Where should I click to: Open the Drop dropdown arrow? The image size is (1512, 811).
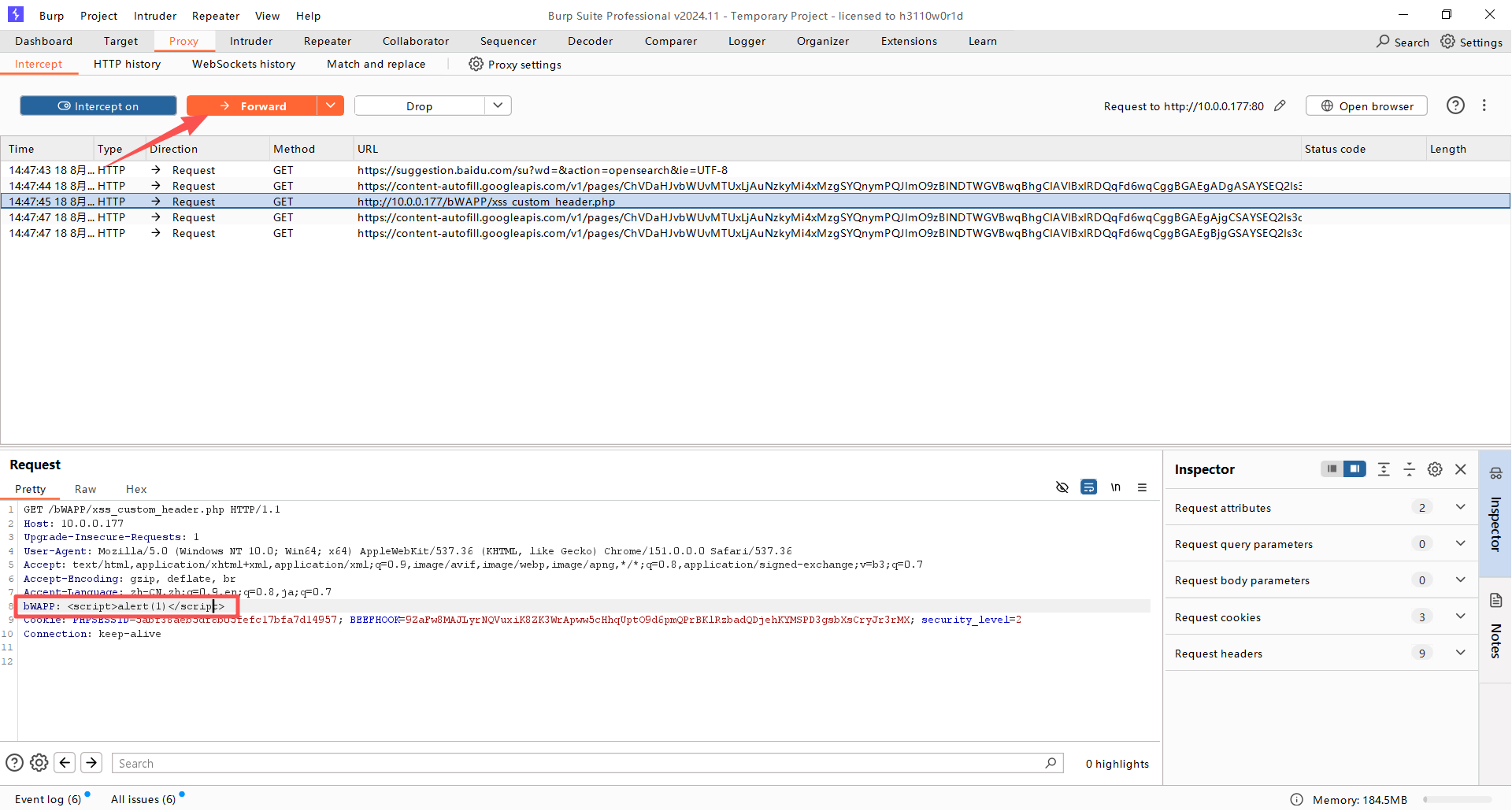click(498, 106)
